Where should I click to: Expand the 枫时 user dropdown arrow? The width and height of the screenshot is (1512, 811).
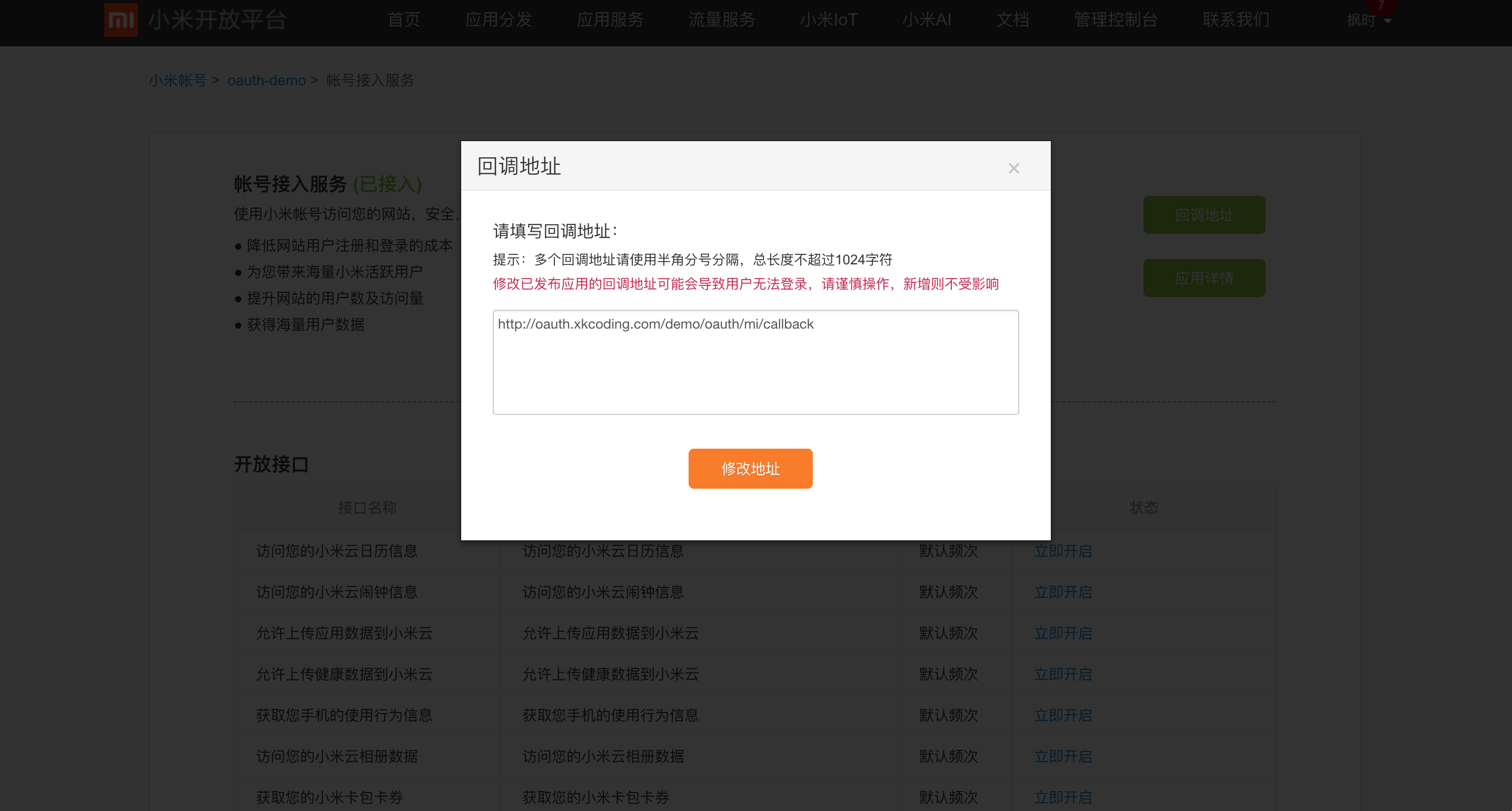click(1388, 21)
